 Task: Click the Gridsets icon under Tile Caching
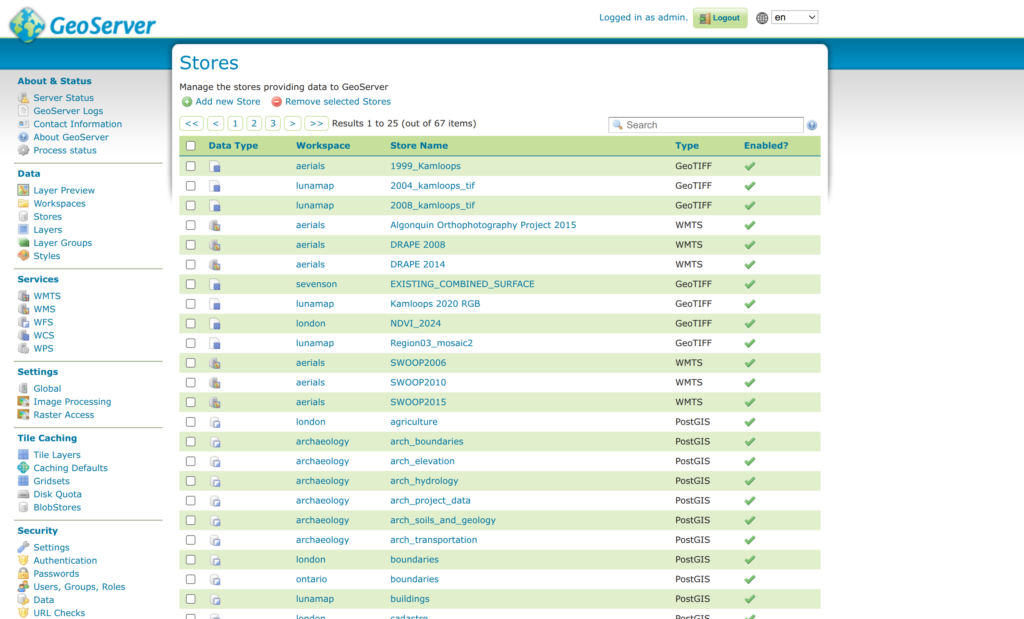click(x=24, y=481)
